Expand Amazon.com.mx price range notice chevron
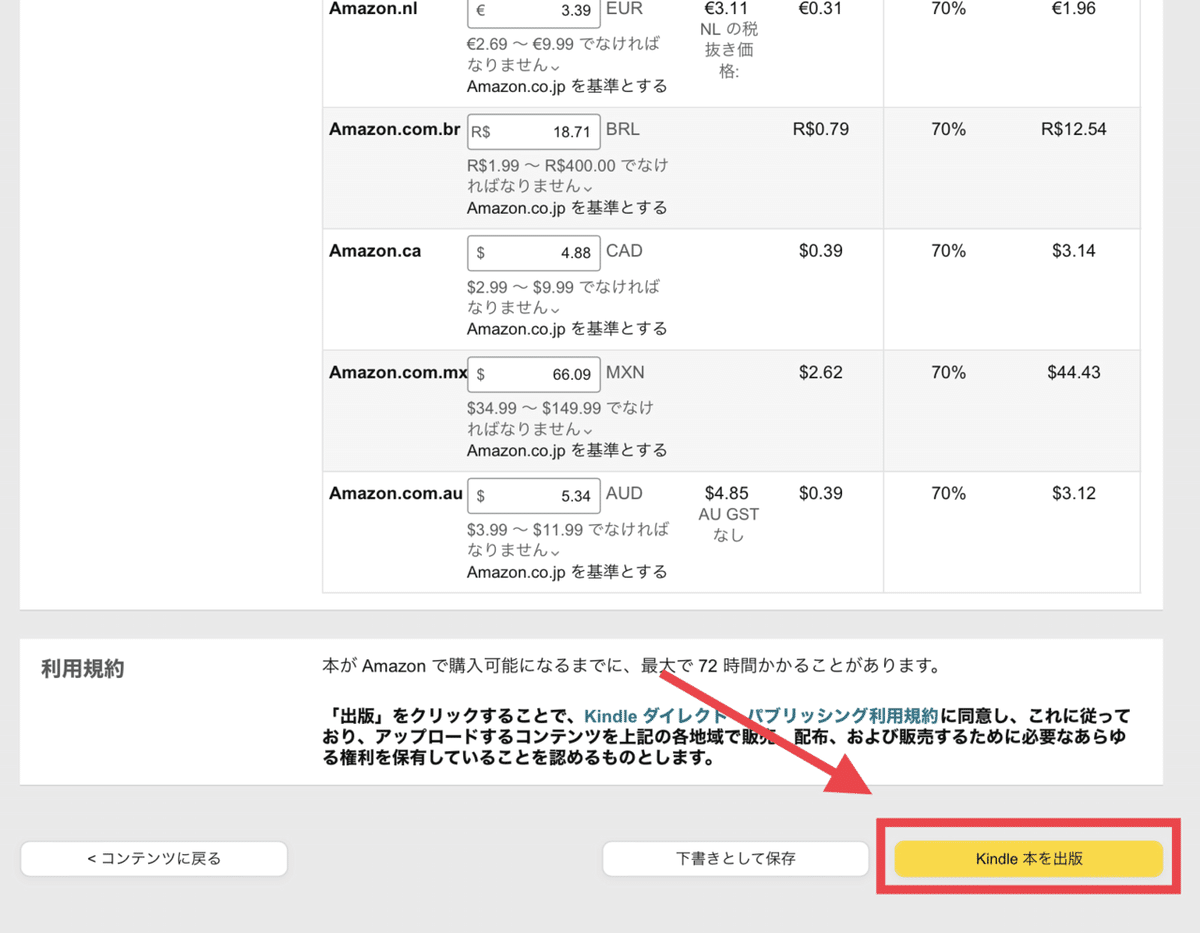Screen dimensions: 1200x933 click(587, 430)
